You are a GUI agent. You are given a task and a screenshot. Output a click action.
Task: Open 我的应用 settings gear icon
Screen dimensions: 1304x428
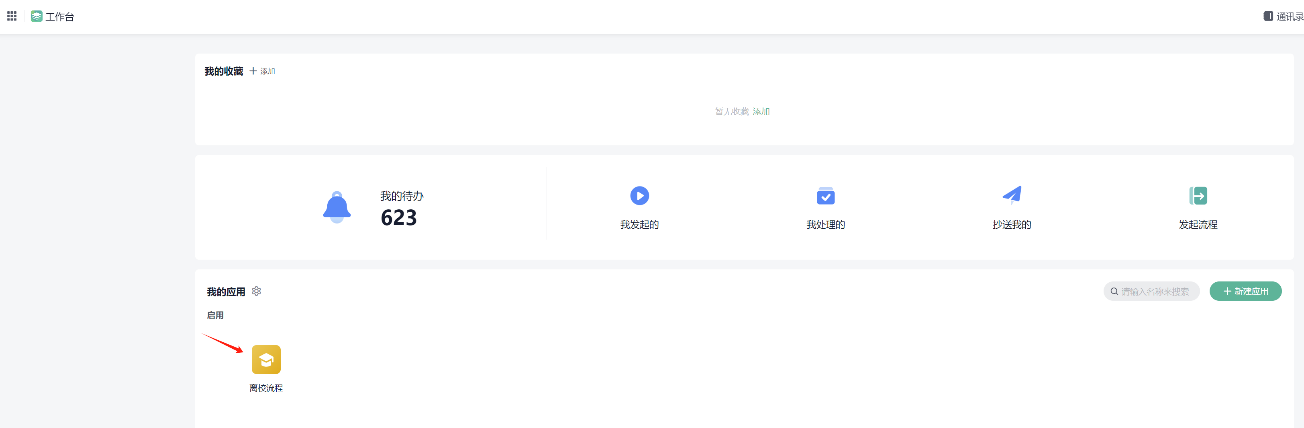click(257, 291)
